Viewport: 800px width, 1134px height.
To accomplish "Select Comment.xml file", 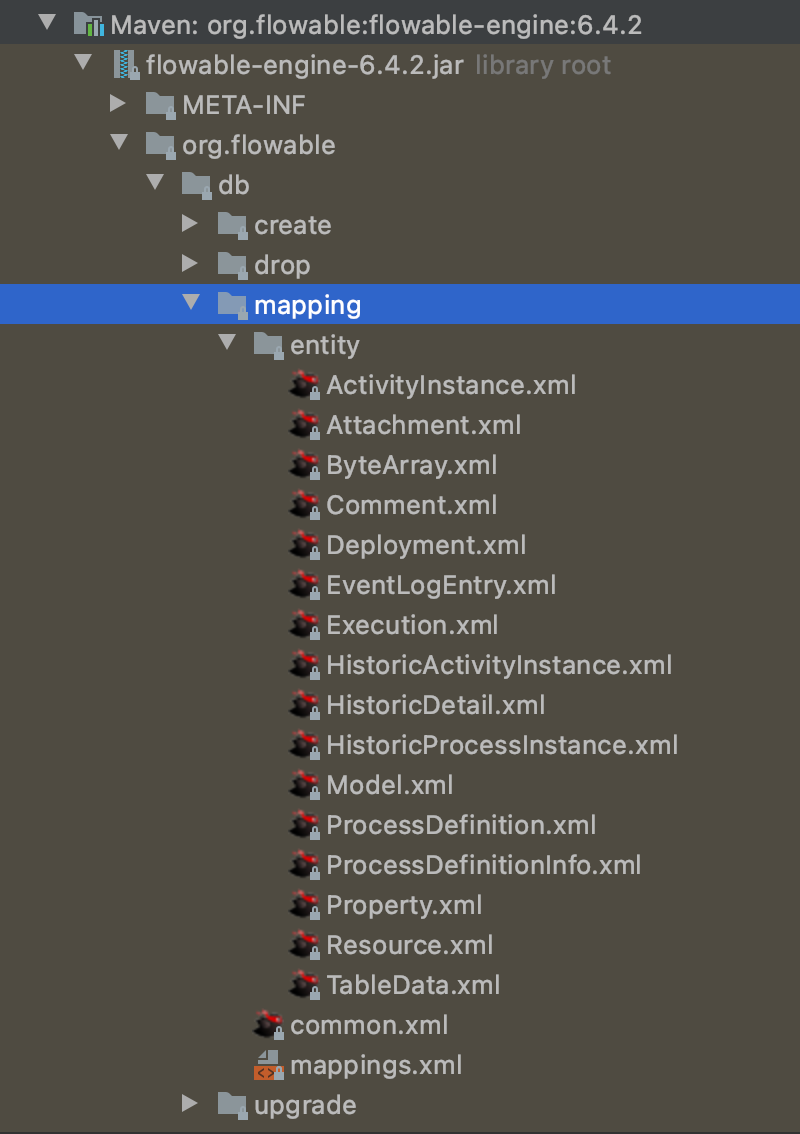I will (412, 506).
